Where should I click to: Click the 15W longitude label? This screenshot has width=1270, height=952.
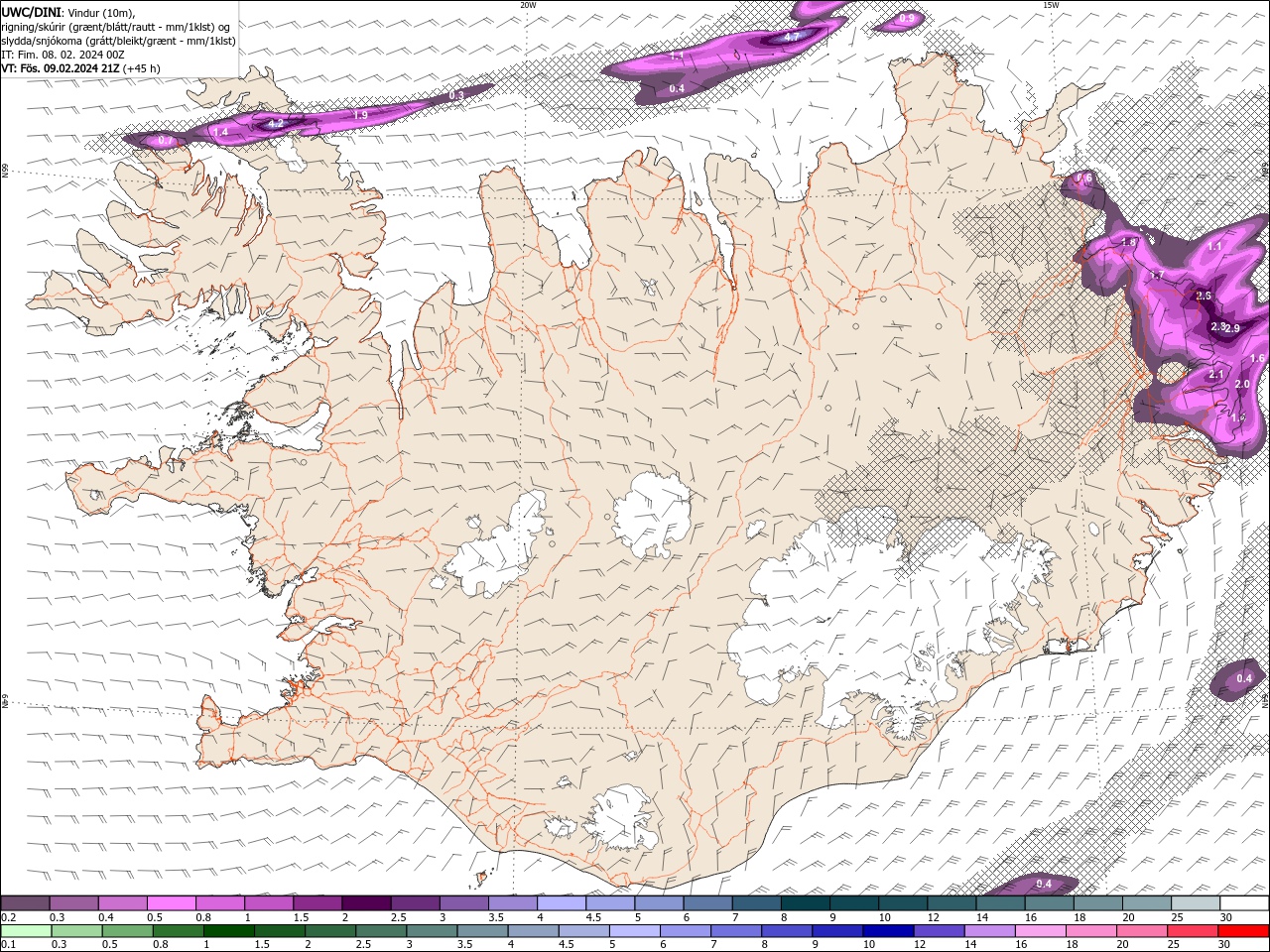[1051, 5]
